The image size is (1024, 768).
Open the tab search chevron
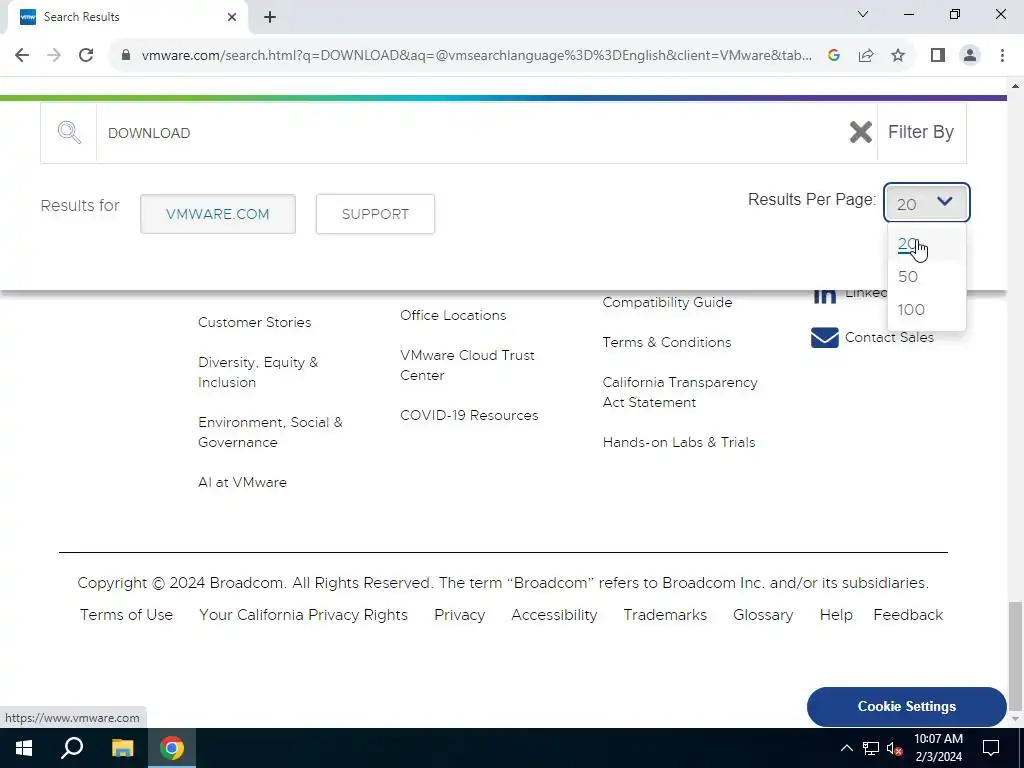point(863,14)
